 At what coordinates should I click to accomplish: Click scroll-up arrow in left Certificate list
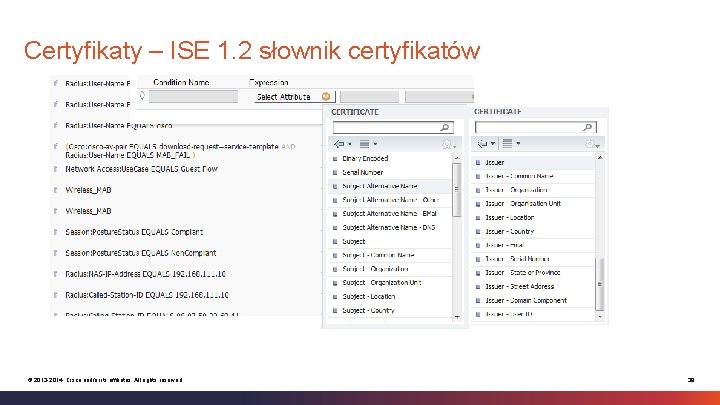457,158
